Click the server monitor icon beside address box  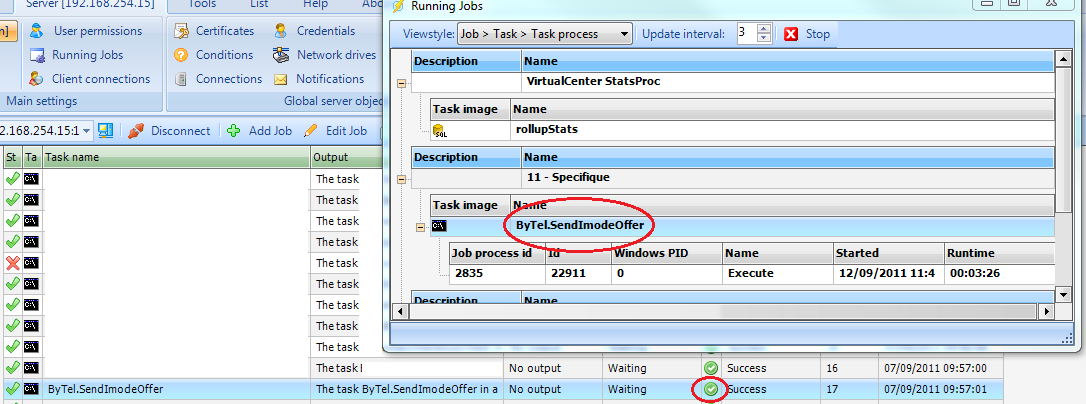[106, 130]
